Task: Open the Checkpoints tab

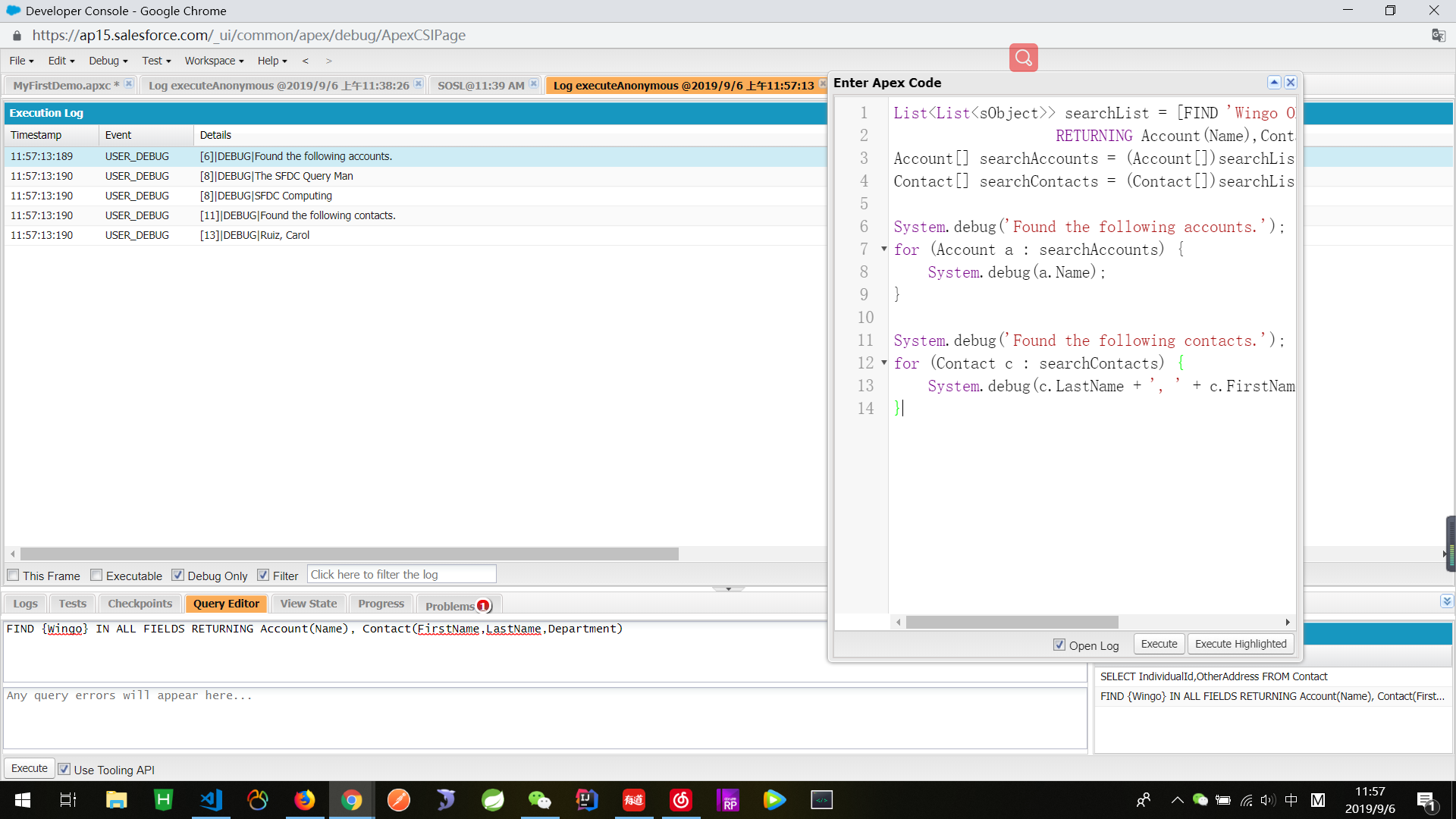Action: pos(140,604)
